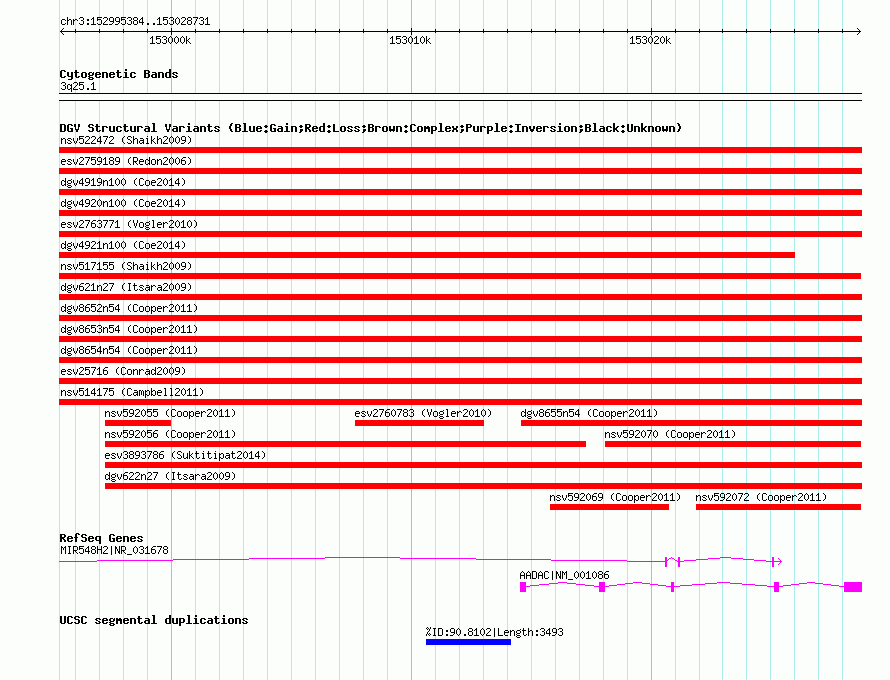Screen dimensions: 890x680
Task: Select the dgv8652n54 (Cooper2011) label
Action: [129, 308]
